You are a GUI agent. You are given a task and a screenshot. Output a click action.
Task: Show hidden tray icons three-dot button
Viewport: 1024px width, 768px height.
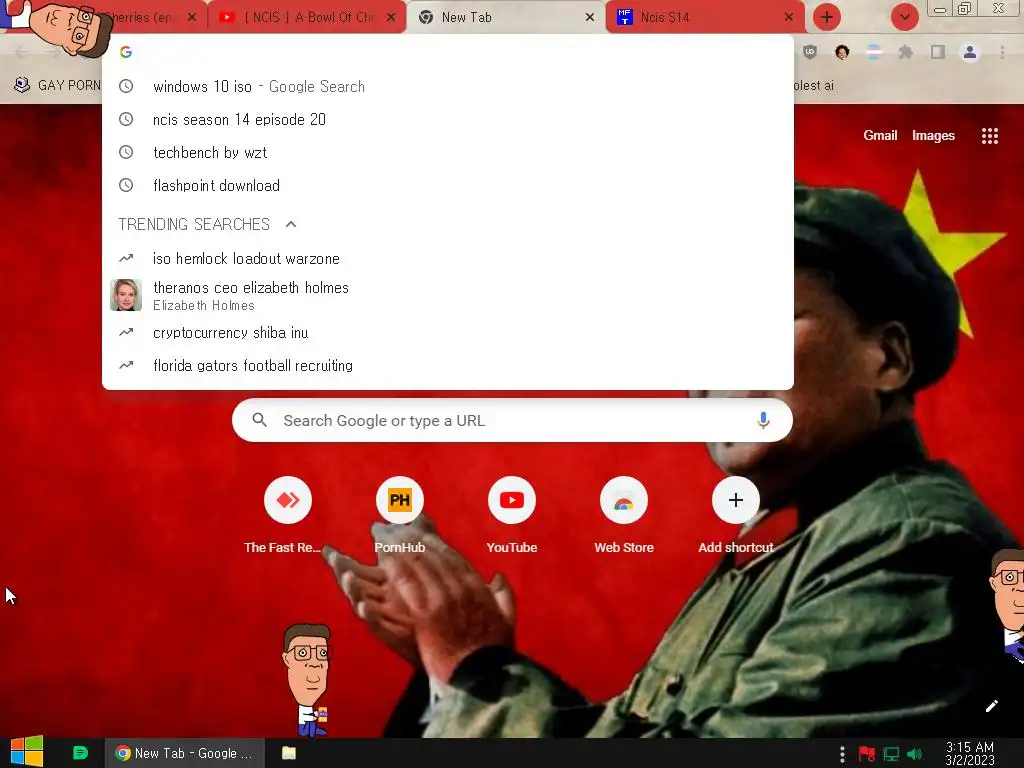(x=842, y=754)
